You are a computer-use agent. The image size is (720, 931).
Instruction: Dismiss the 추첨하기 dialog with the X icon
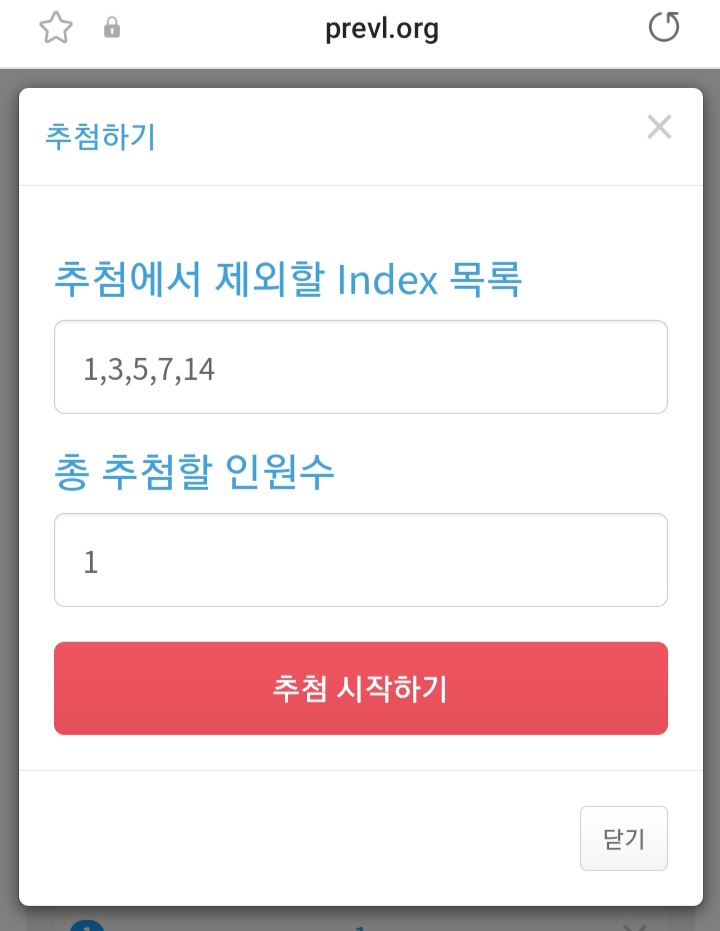659,126
